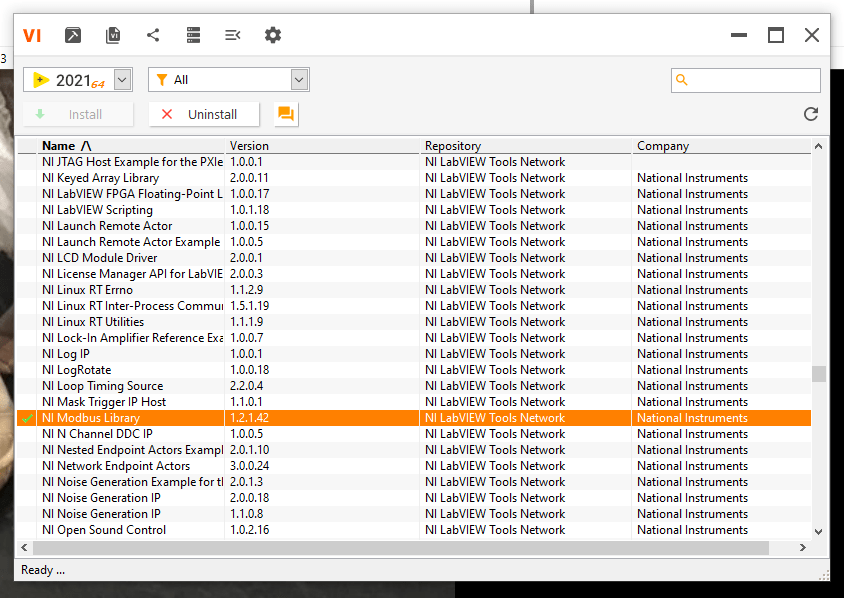Select NI JTAG Host Example for the PXIe row
Image resolution: width=844 pixels, height=598 pixels.
(414, 162)
